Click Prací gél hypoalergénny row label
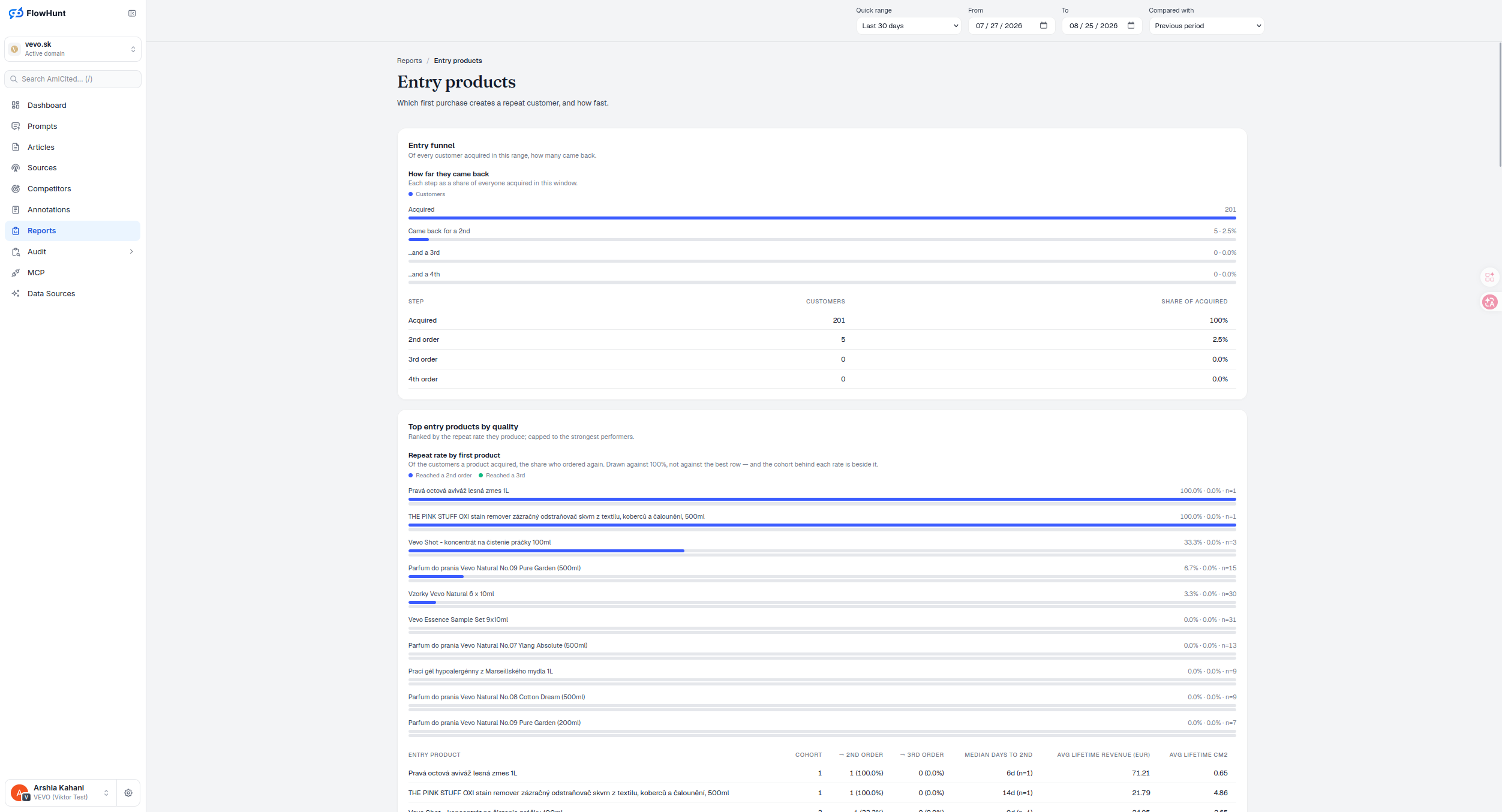This screenshot has height=812, width=1502. tap(480, 671)
